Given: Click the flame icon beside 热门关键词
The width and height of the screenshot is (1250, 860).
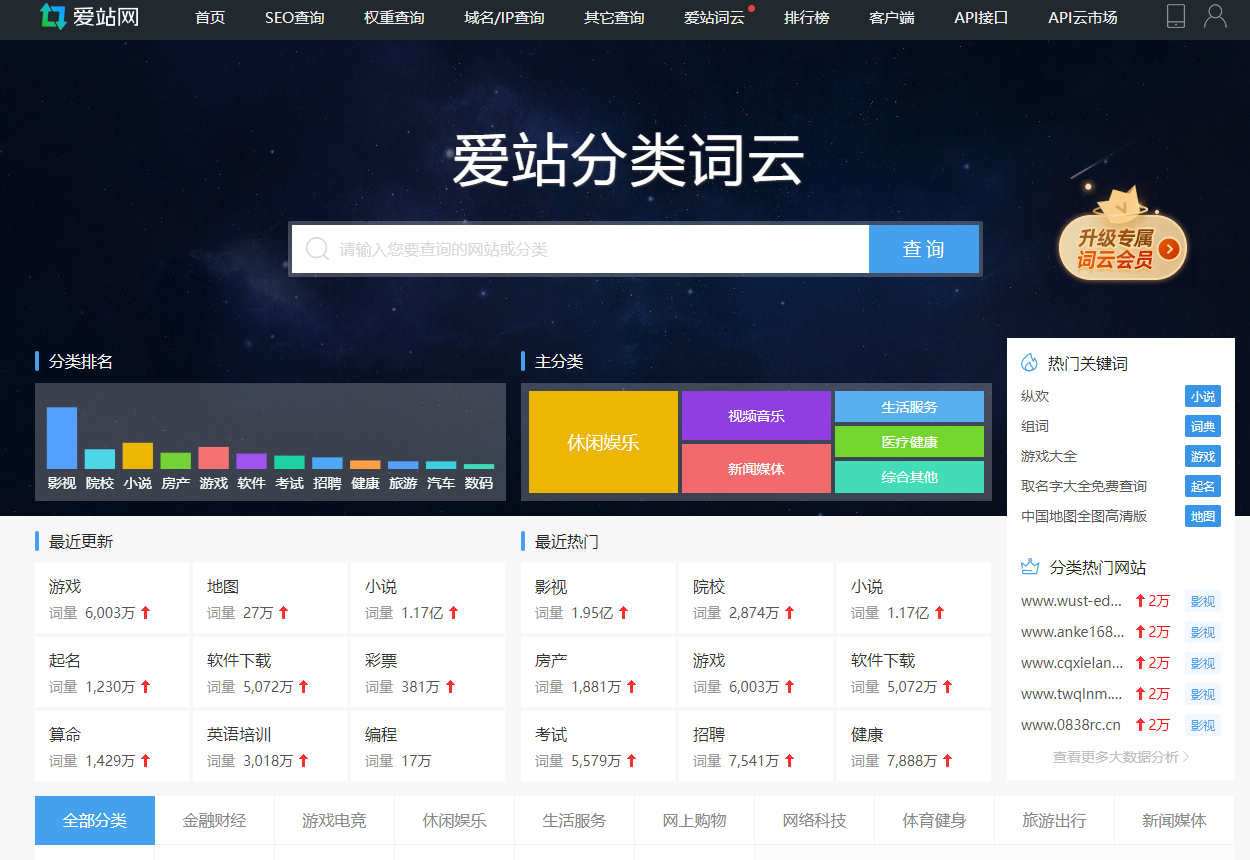Looking at the screenshot, I should [1029, 363].
